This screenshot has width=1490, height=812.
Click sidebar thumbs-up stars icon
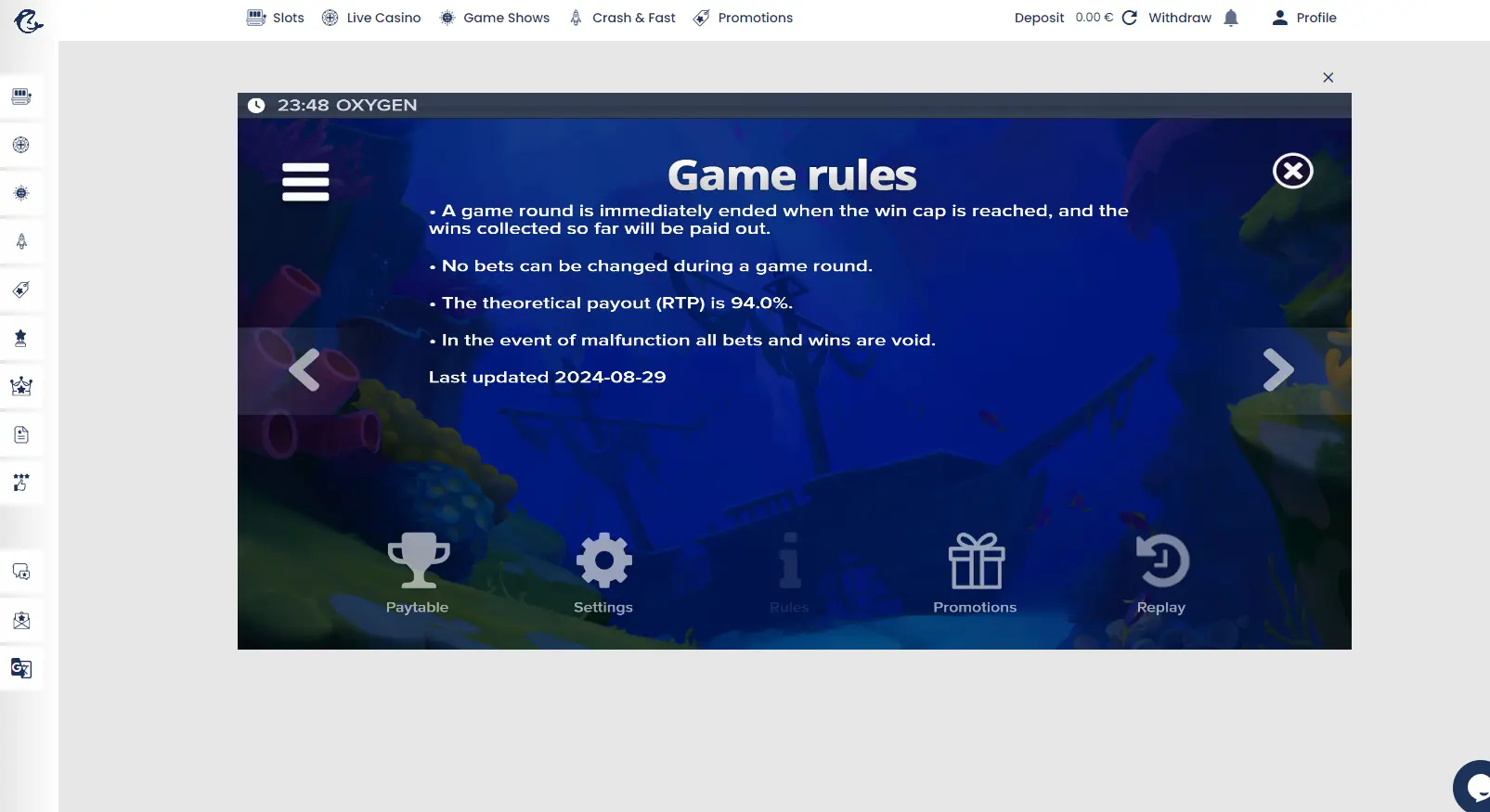pyautogui.click(x=21, y=483)
